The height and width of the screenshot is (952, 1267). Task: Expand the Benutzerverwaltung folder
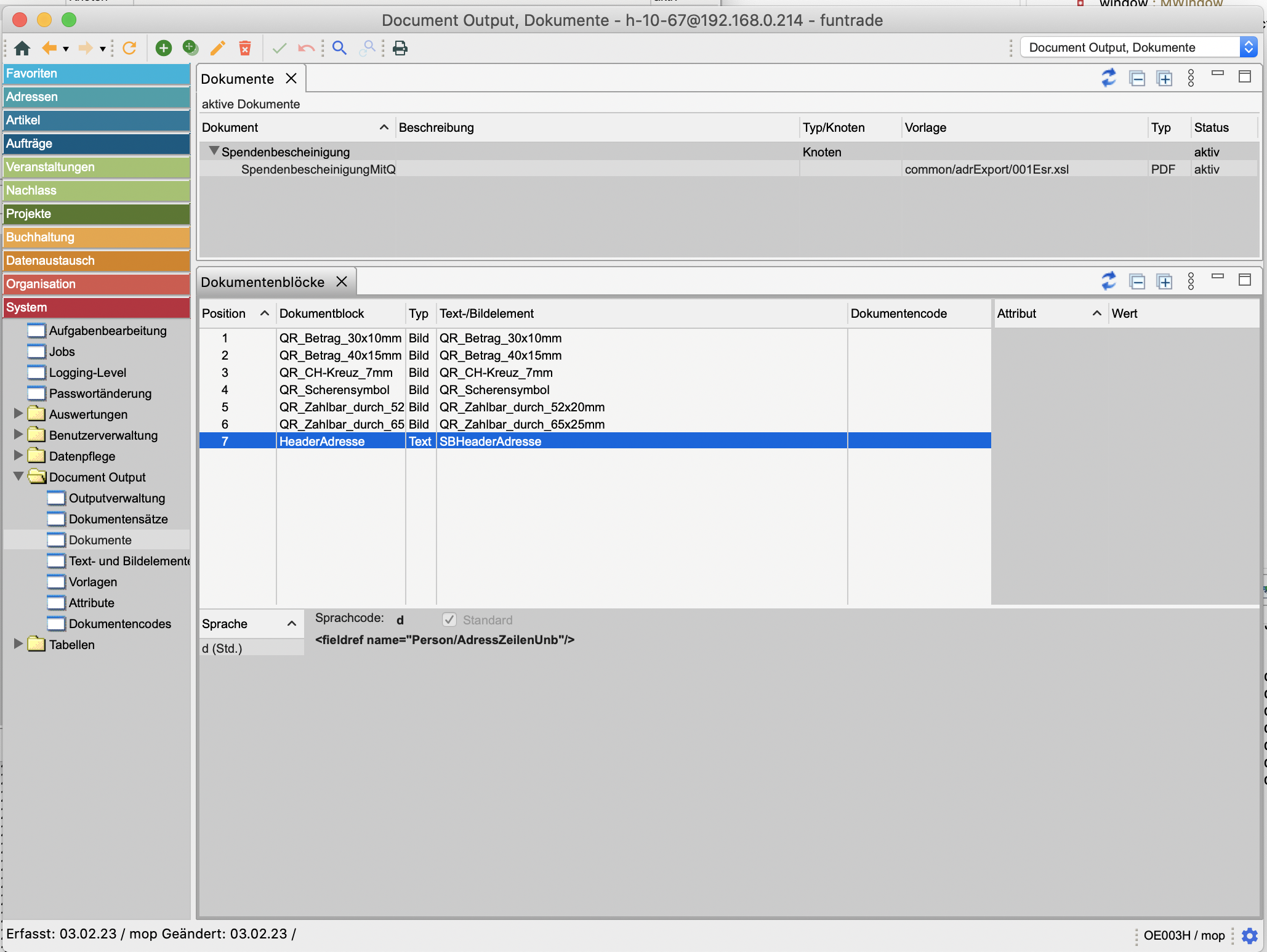(18, 435)
